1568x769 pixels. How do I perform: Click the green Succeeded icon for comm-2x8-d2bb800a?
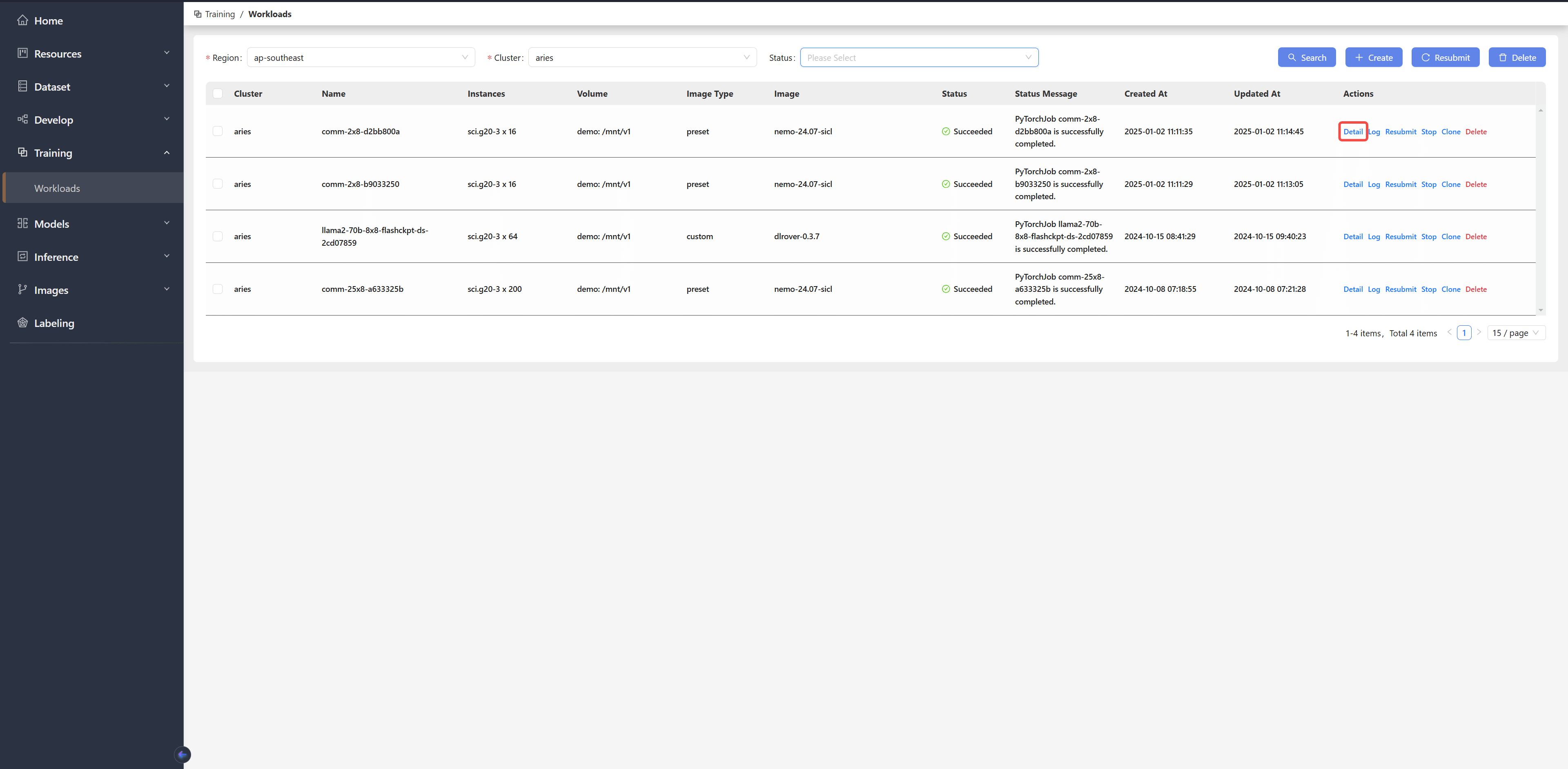pyautogui.click(x=946, y=131)
